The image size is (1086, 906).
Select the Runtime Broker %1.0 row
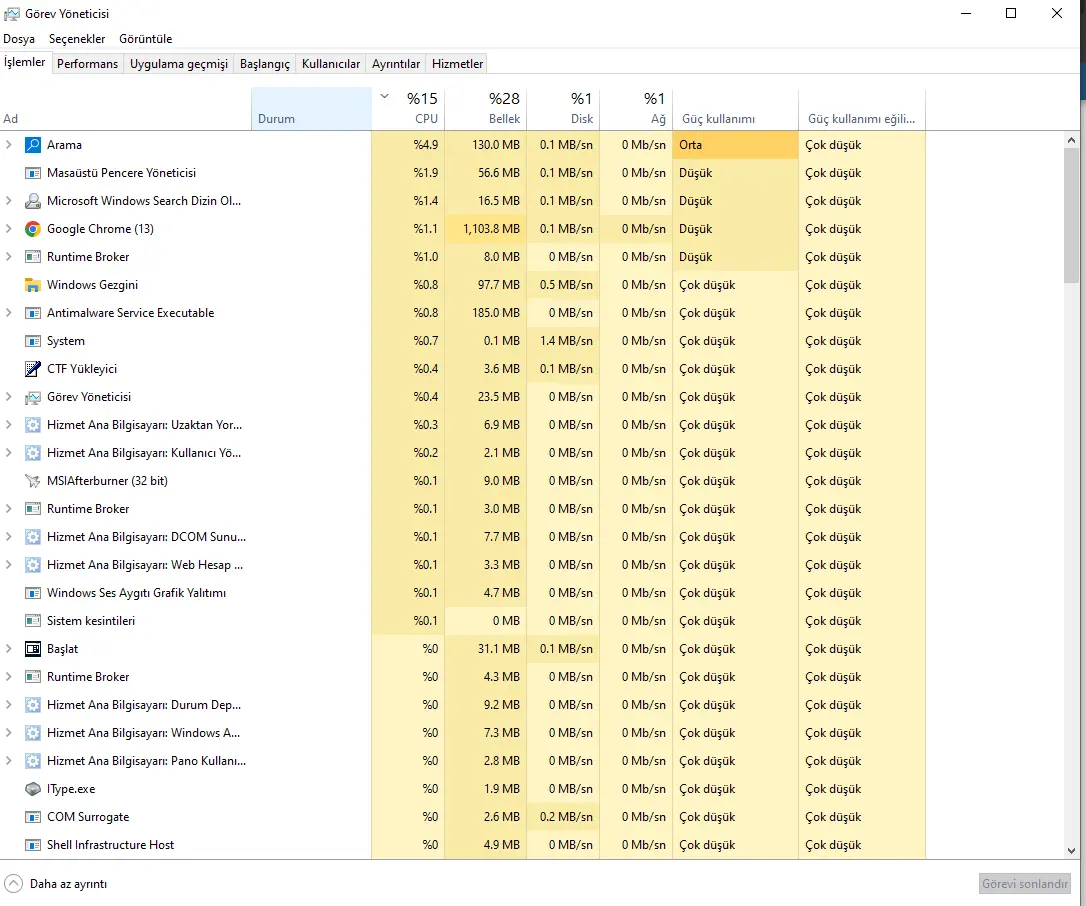click(463, 257)
